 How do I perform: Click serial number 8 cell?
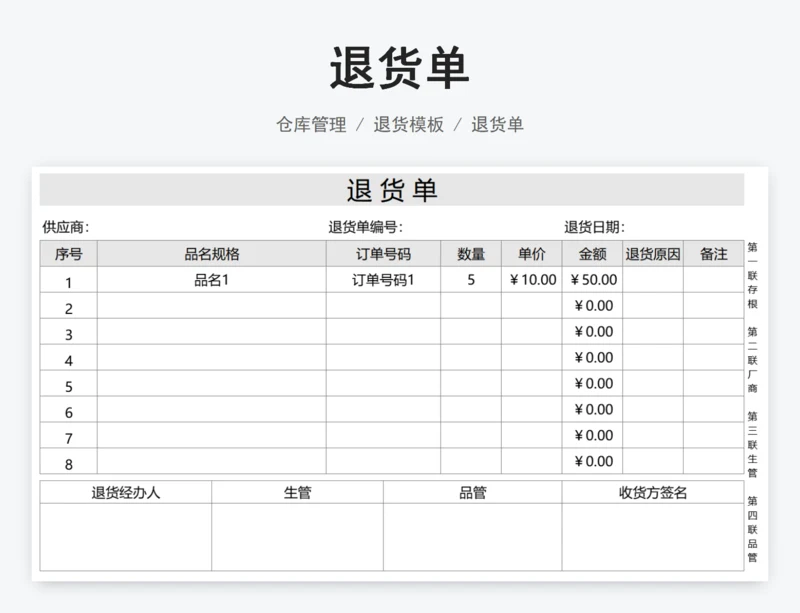(x=68, y=461)
